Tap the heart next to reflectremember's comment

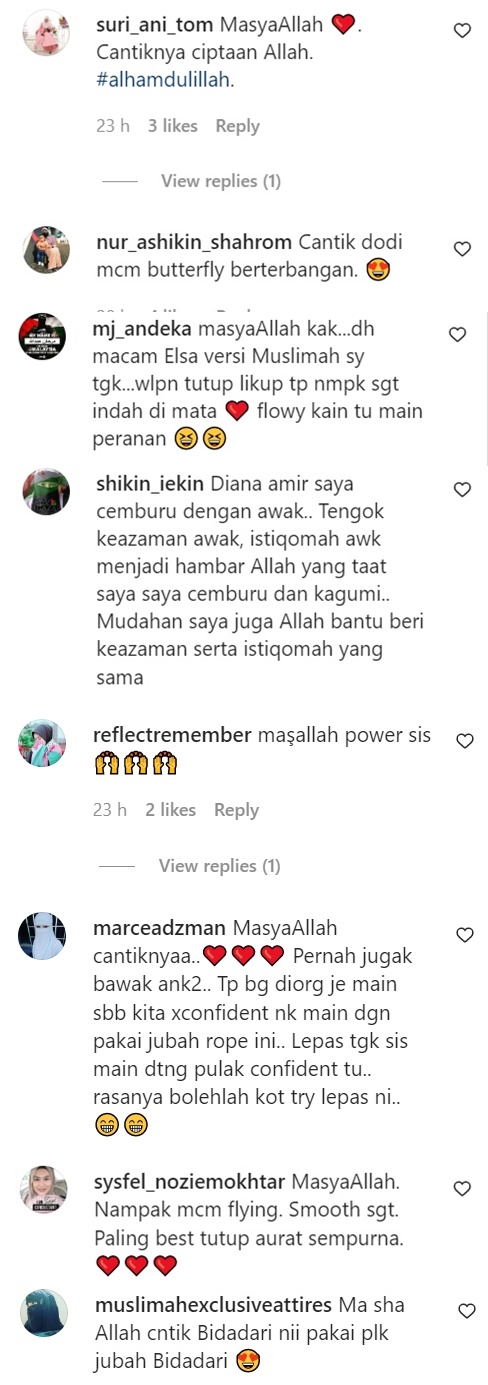tap(464, 741)
